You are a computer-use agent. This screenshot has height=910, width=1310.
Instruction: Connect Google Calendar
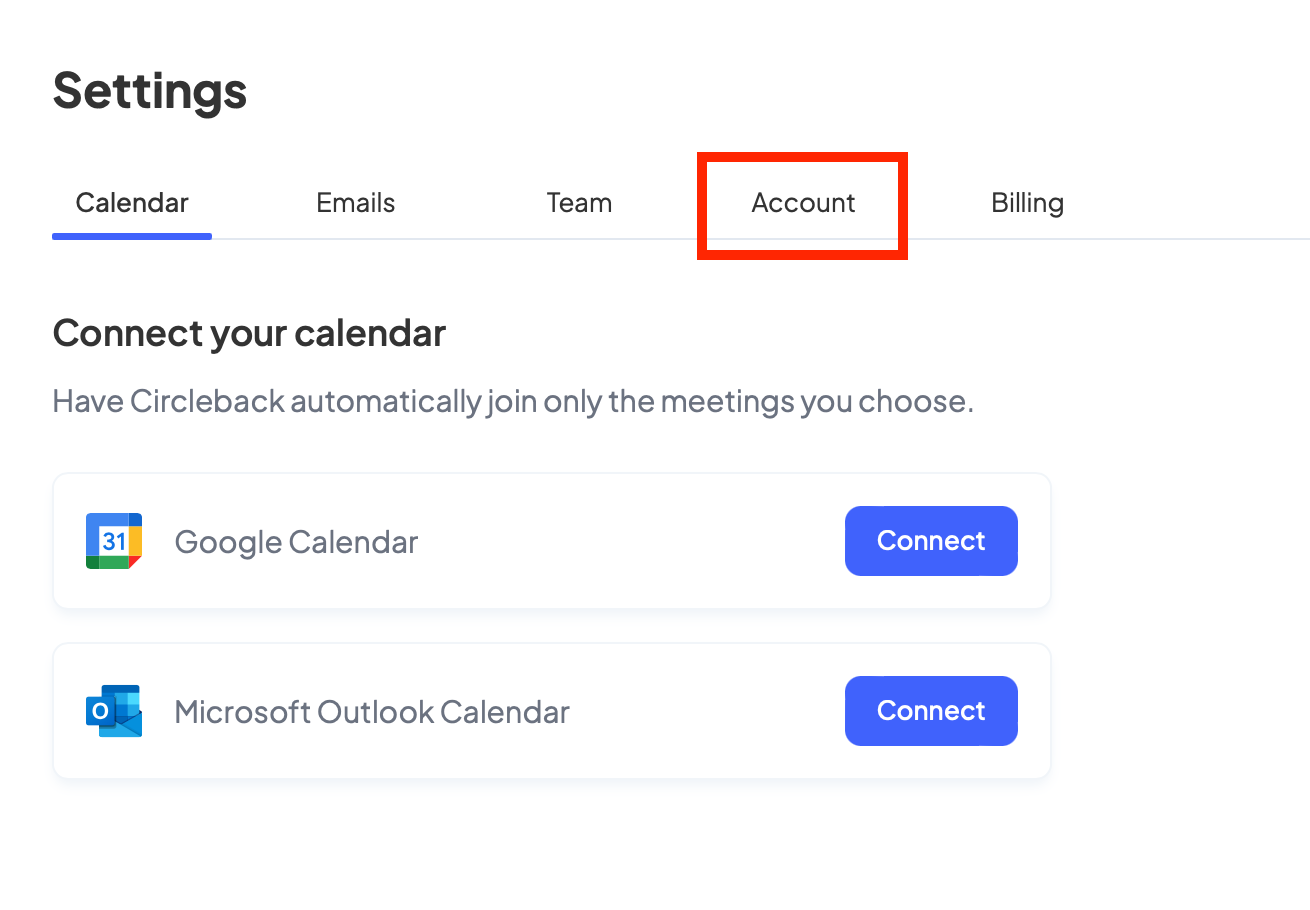(931, 541)
